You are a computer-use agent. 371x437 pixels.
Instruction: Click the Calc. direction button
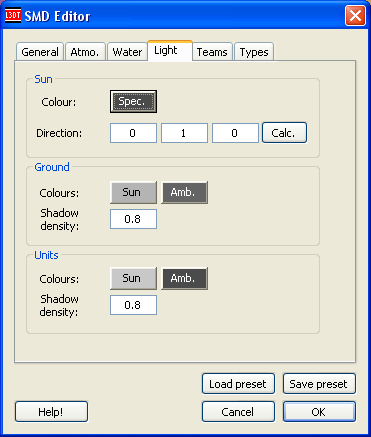click(x=284, y=133)
